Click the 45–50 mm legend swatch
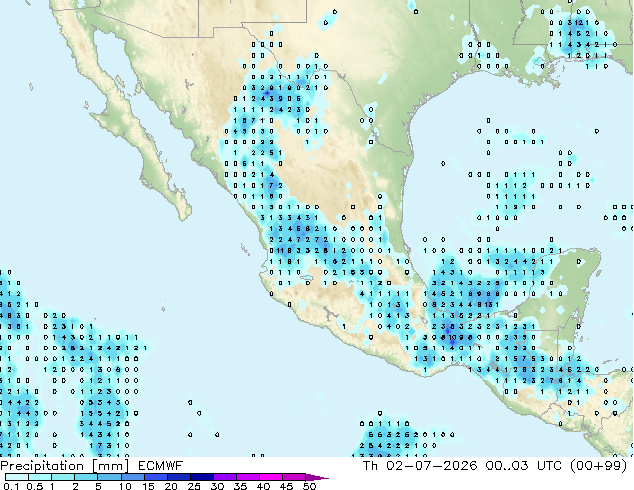 pos(294,477)
